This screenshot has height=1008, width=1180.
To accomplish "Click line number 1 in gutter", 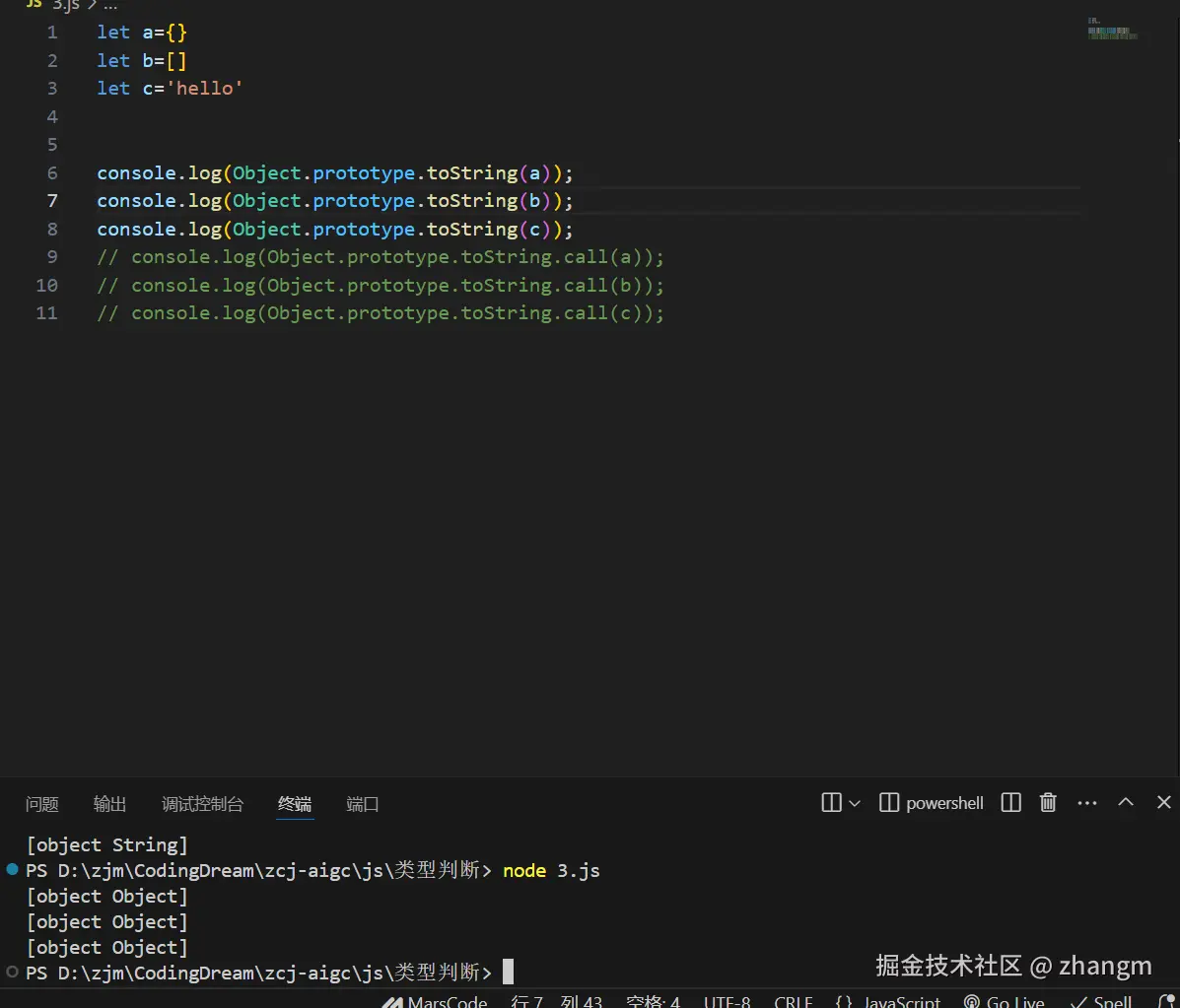I will 52,33.
